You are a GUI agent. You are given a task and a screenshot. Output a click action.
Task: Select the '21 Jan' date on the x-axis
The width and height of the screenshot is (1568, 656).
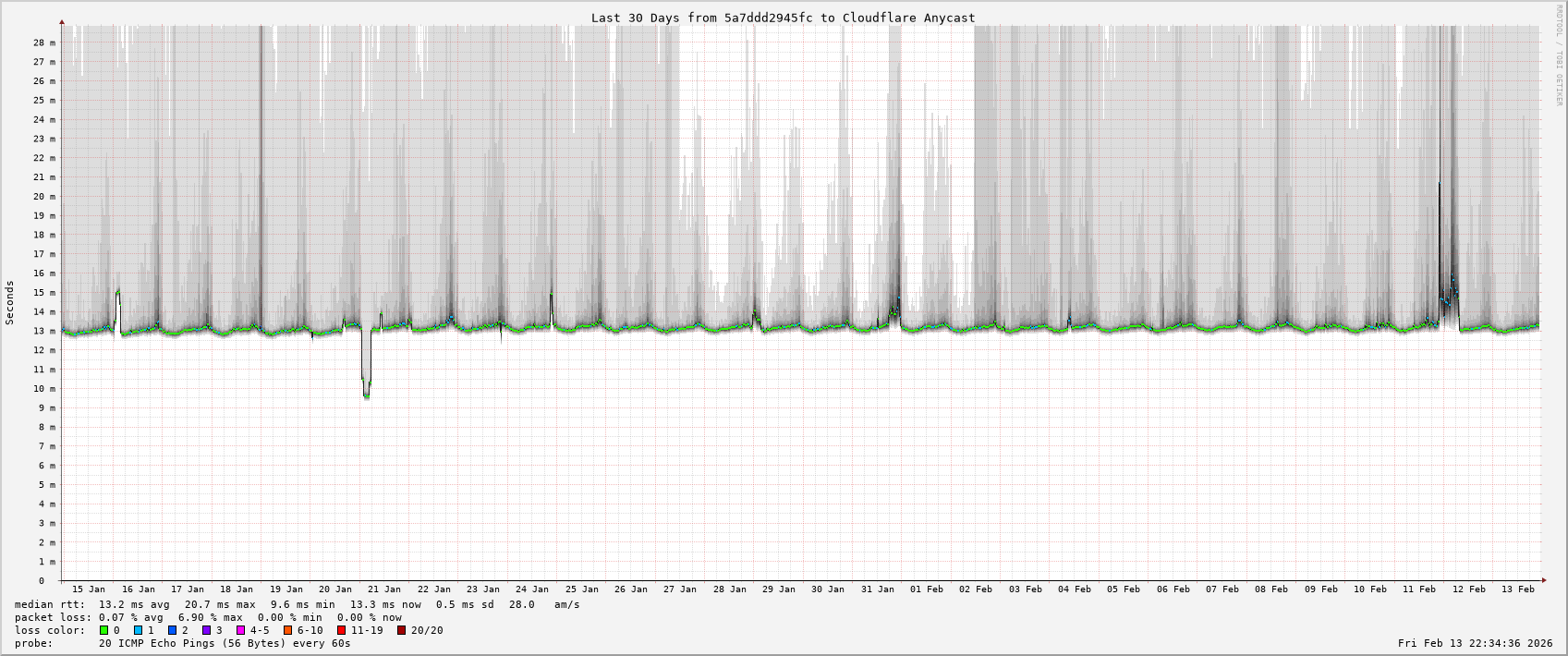click(384, 589)
